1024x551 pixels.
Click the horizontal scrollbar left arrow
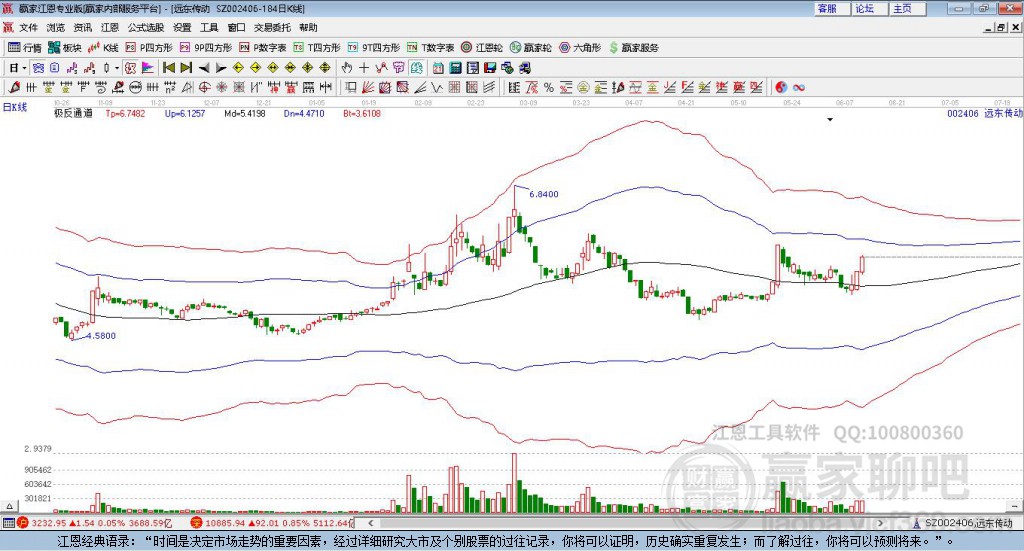370,523
